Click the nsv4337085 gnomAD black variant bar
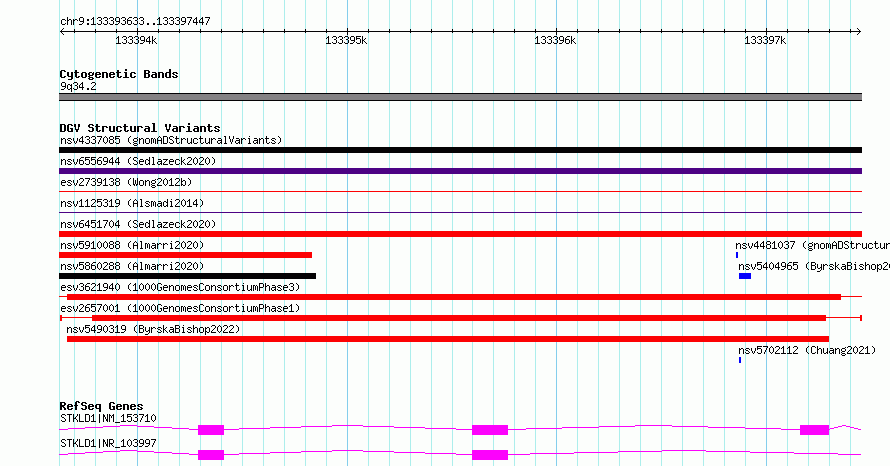Screen dimensions: 890x466 point(460,150)
